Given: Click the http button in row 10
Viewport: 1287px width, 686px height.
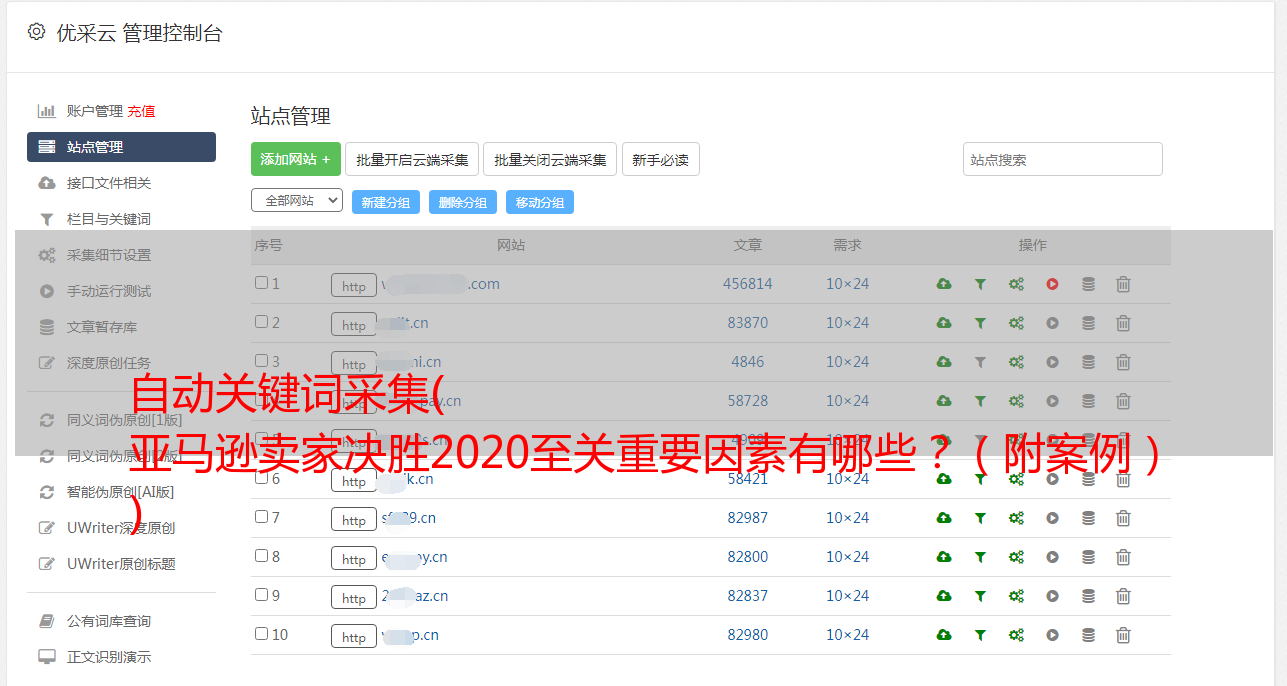Looking at the screenshot, I should click(354, 637).
